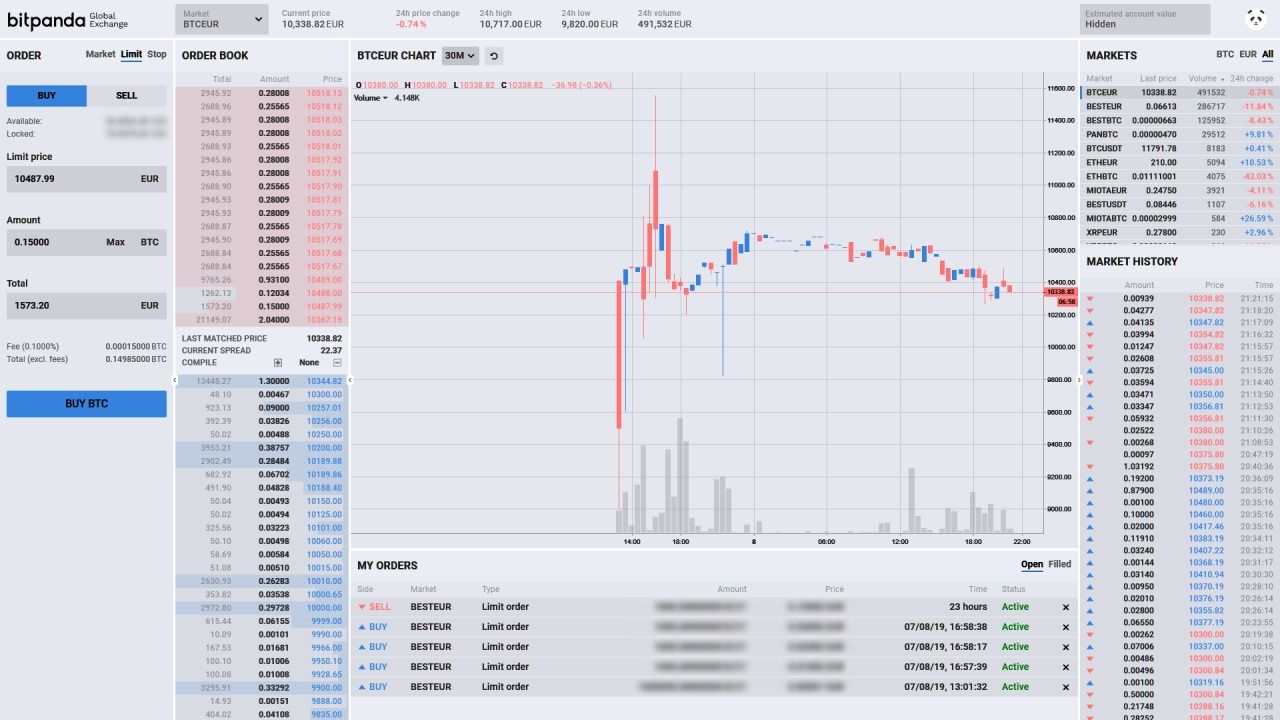This screenshot has width=1280, height=720.
Task: Click ask price 10489.00 in order book
Action: tap(324, 280)
